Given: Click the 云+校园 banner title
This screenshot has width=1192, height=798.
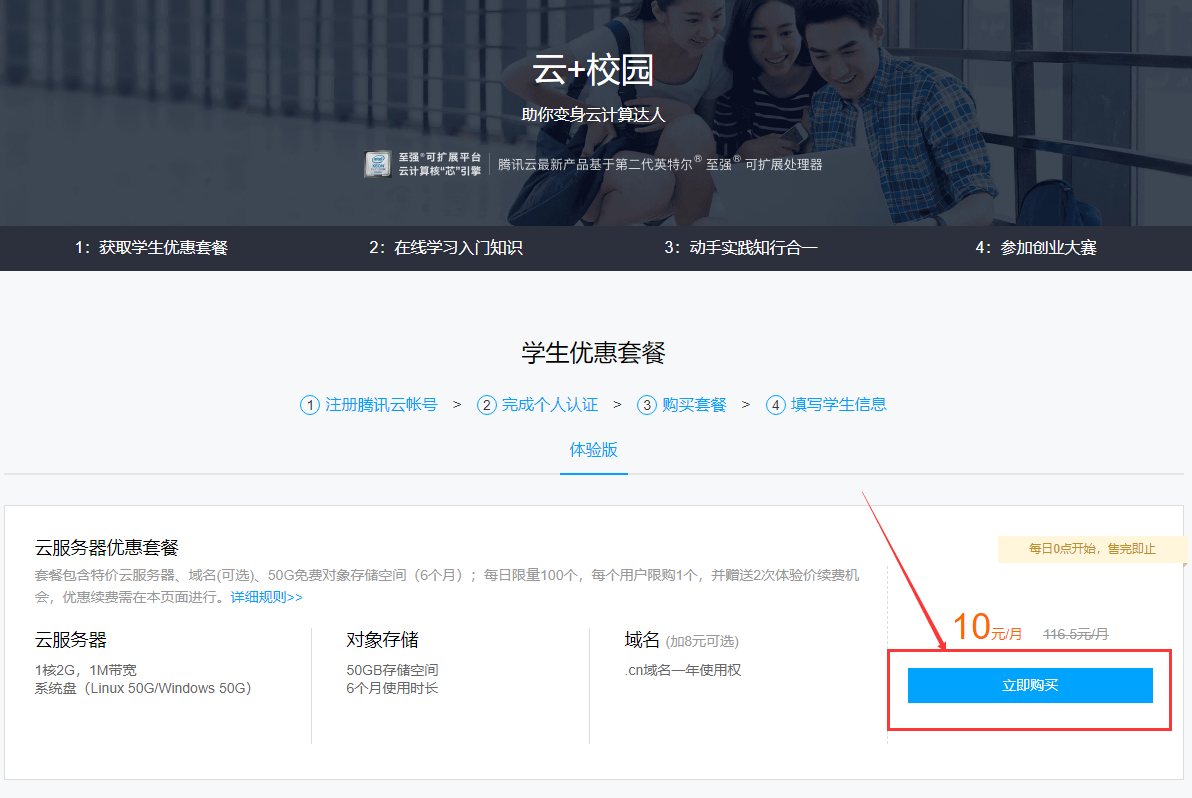Looking at the screenshot, I should [593, 70].
